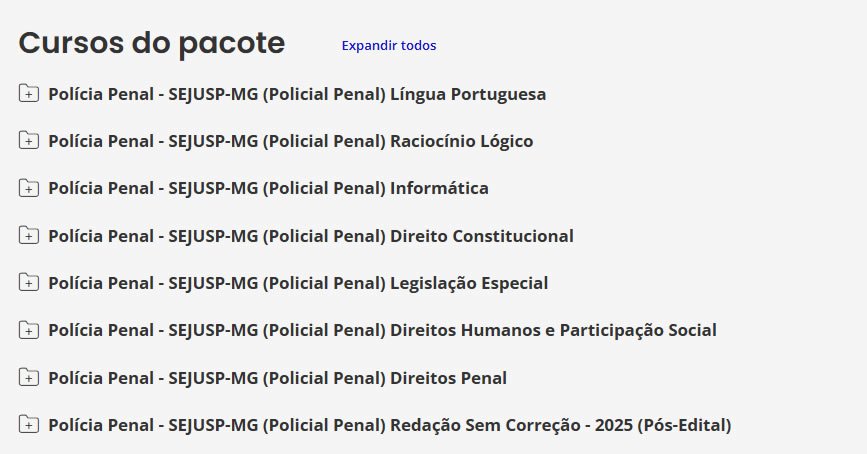Click the Cursos do pacote heading
Viewport: 867px width, 454px height.
[152, 44]
